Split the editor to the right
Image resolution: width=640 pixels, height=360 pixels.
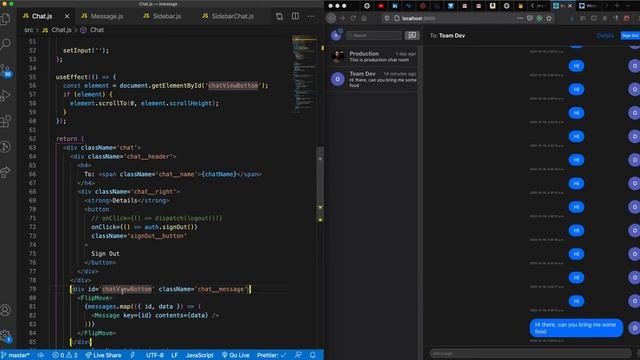coord(295,16)
